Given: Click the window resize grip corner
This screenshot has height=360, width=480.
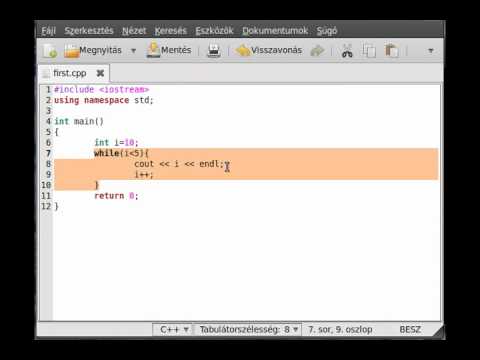Looking at the screenshot, I should coord(438,331).
